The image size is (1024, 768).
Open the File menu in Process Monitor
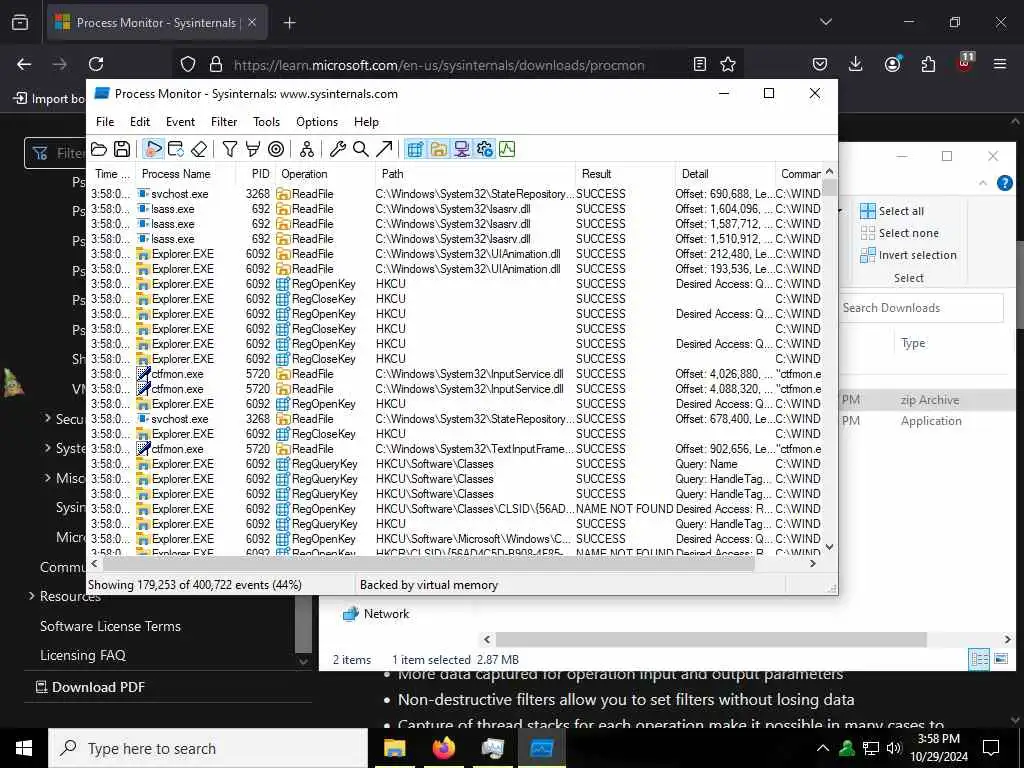105,122
